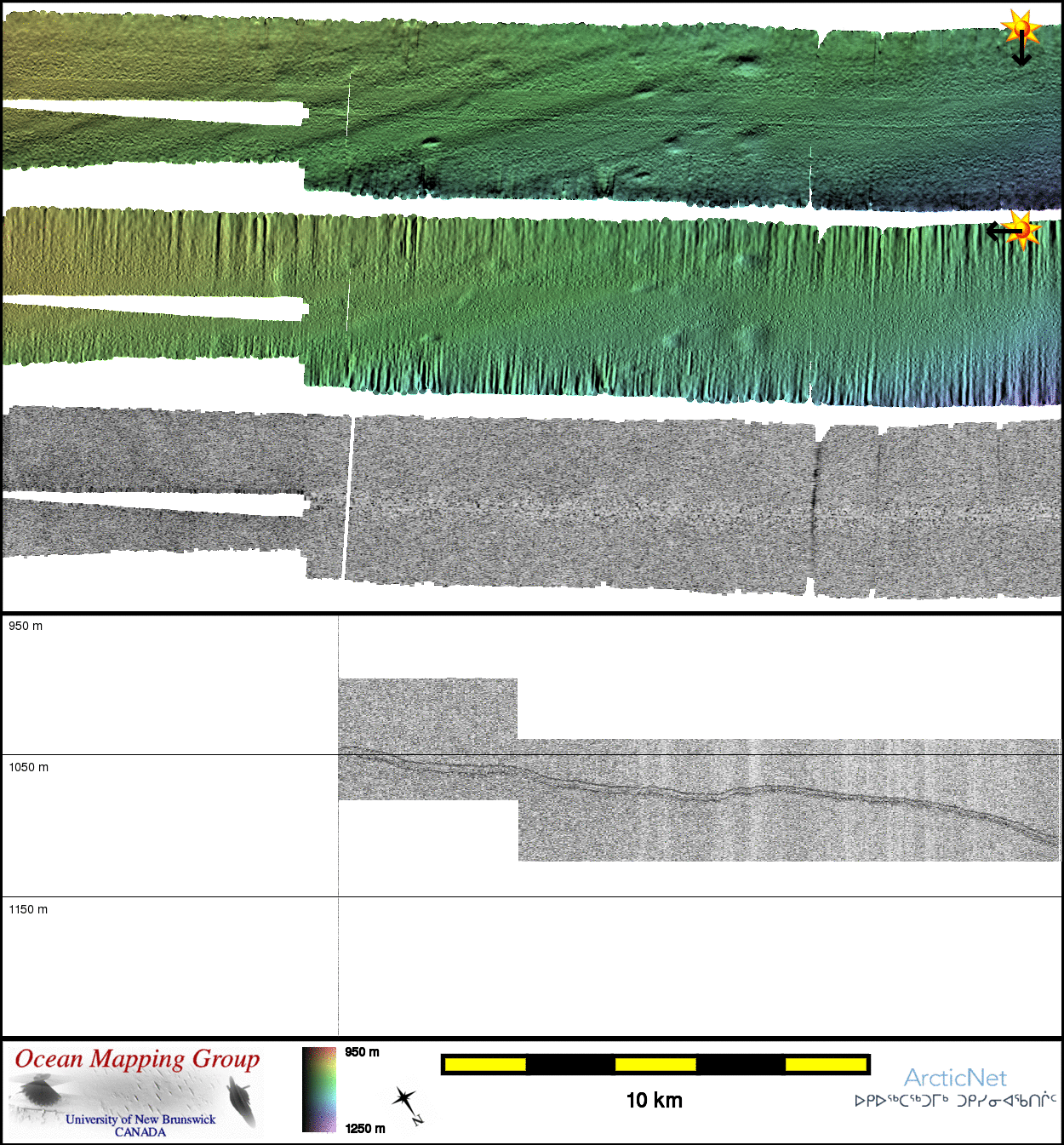This screenshot has width=1064, height=1145.
Task: Click the Ocean Mapping Group title
Action: click(x=137, y=1059)
